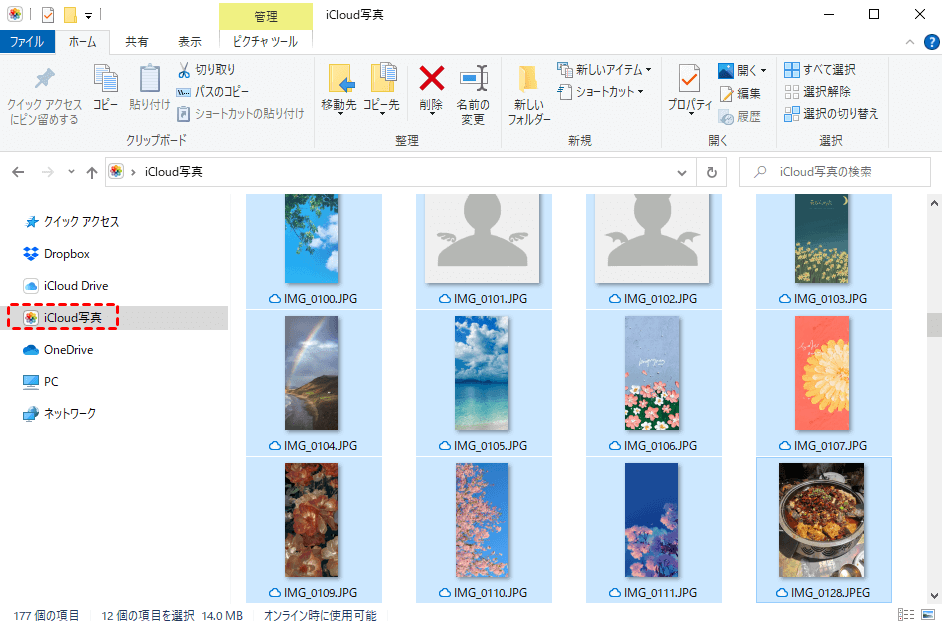
Task: Click the 削除 (Delete) red X icon
Action: coord(431,78)
